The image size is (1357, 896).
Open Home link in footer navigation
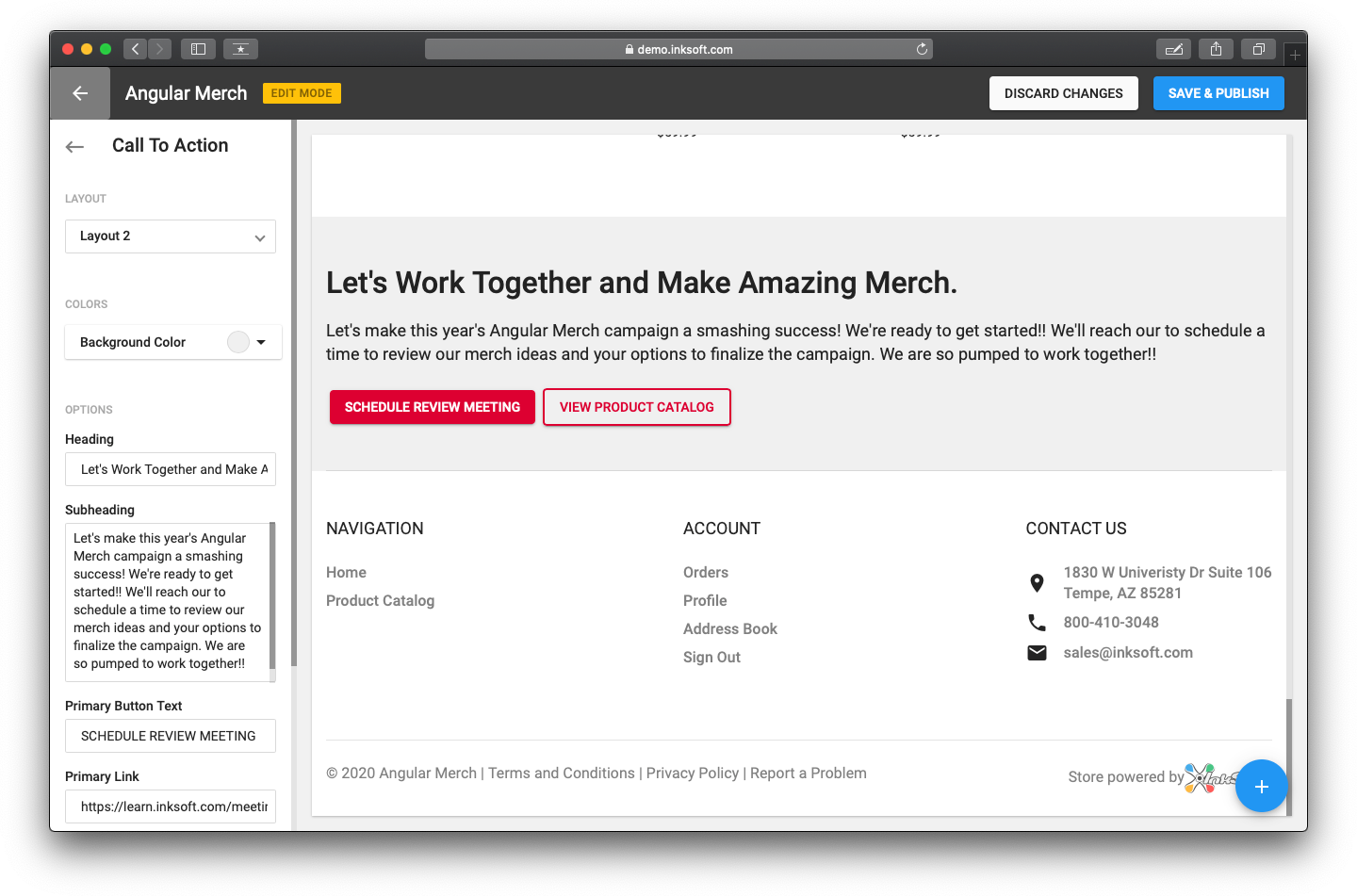[346, 573]
